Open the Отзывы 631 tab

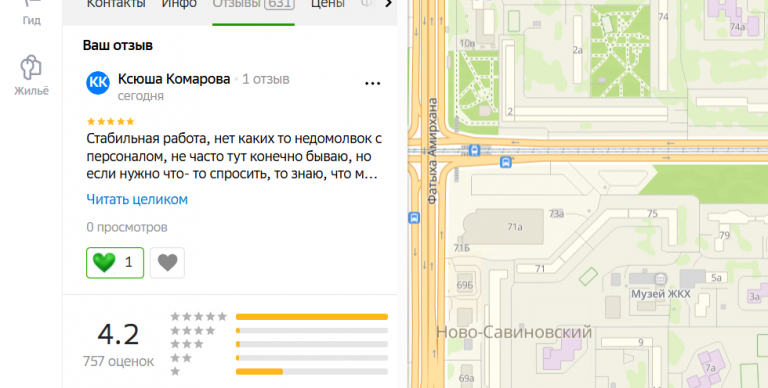253,4
